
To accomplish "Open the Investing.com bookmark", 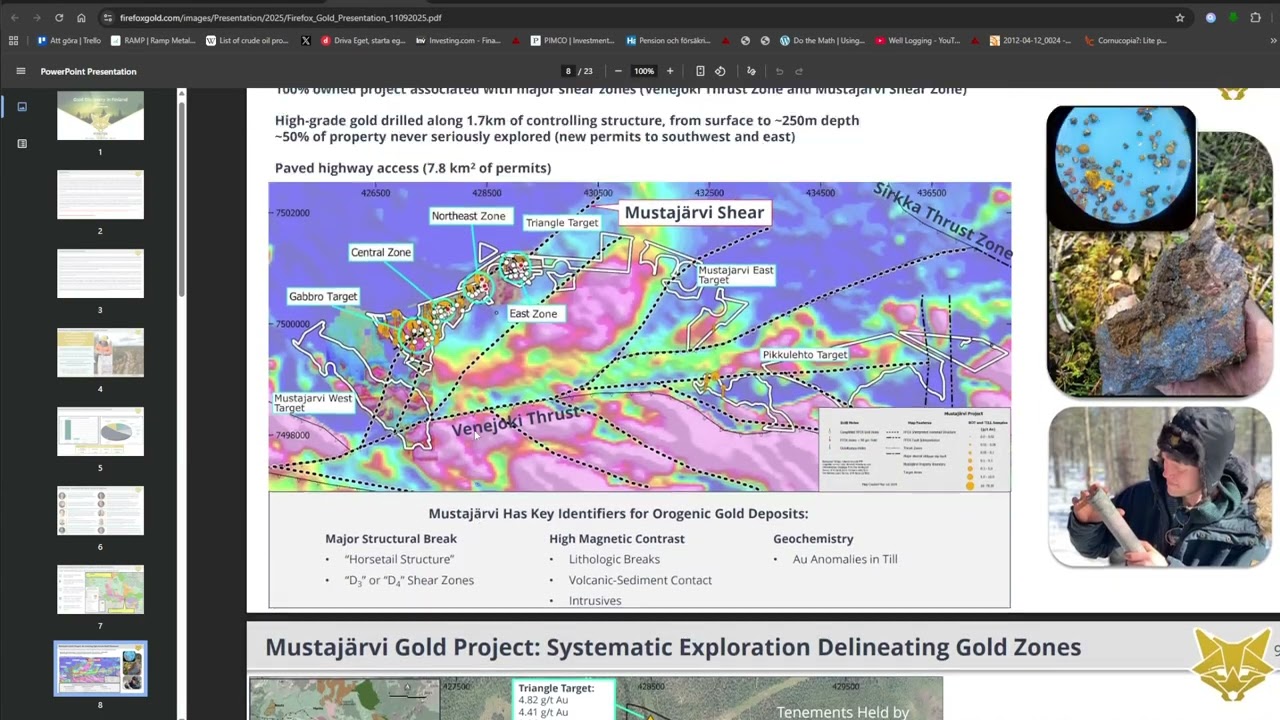I will tap(458, 41).
